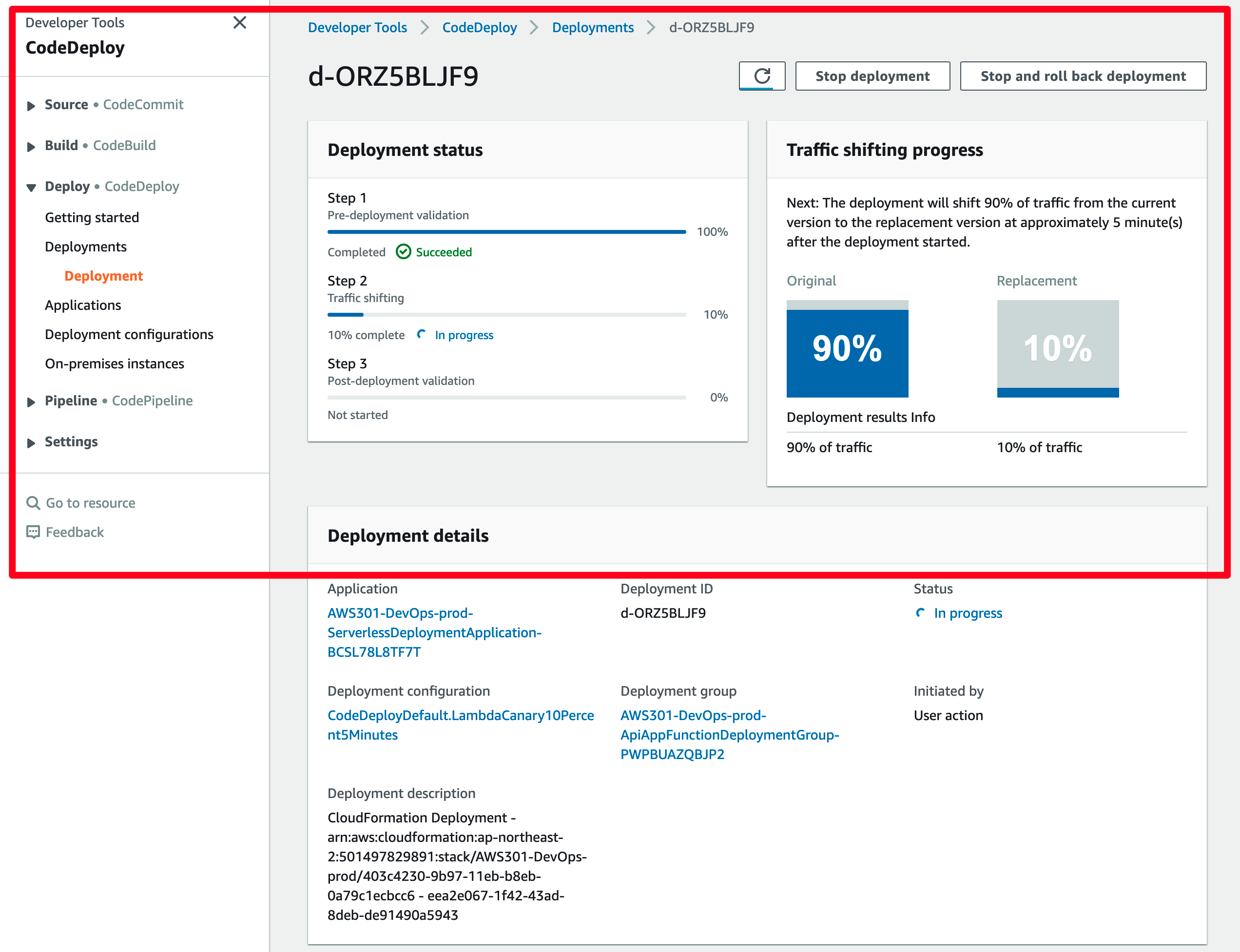Click the '10% of traffic' result text
Screen dimensions: 1240x952
(x=1039, y=447)
